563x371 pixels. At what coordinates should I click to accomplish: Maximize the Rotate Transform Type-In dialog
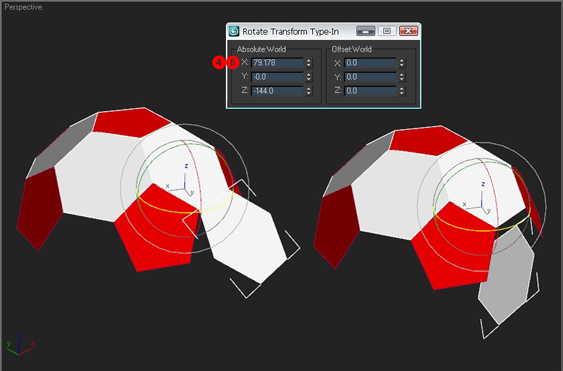pyautogui.click(x=387, y=31)
